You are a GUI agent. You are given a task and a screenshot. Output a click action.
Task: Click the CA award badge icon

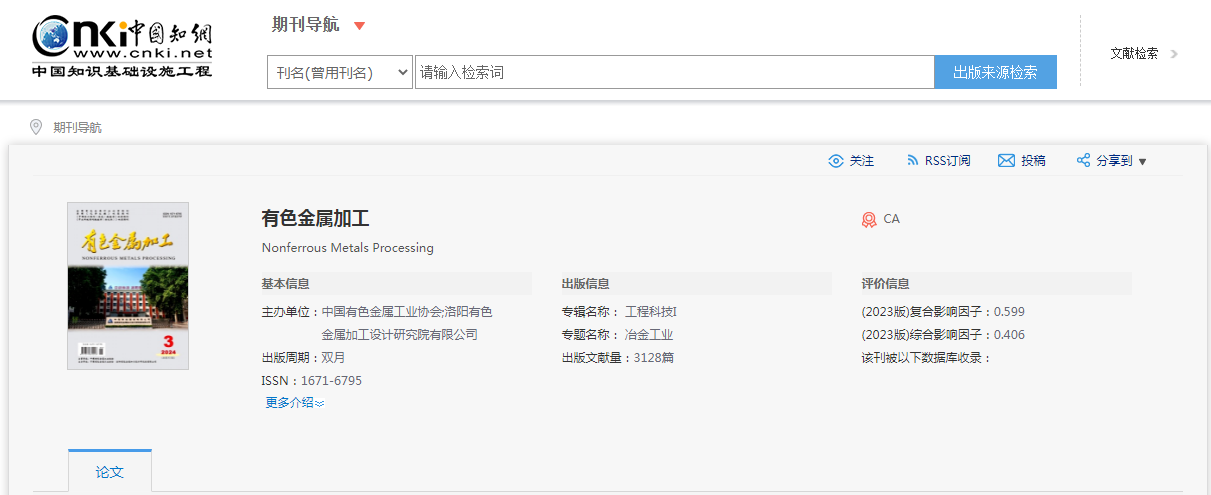point(869,219)
